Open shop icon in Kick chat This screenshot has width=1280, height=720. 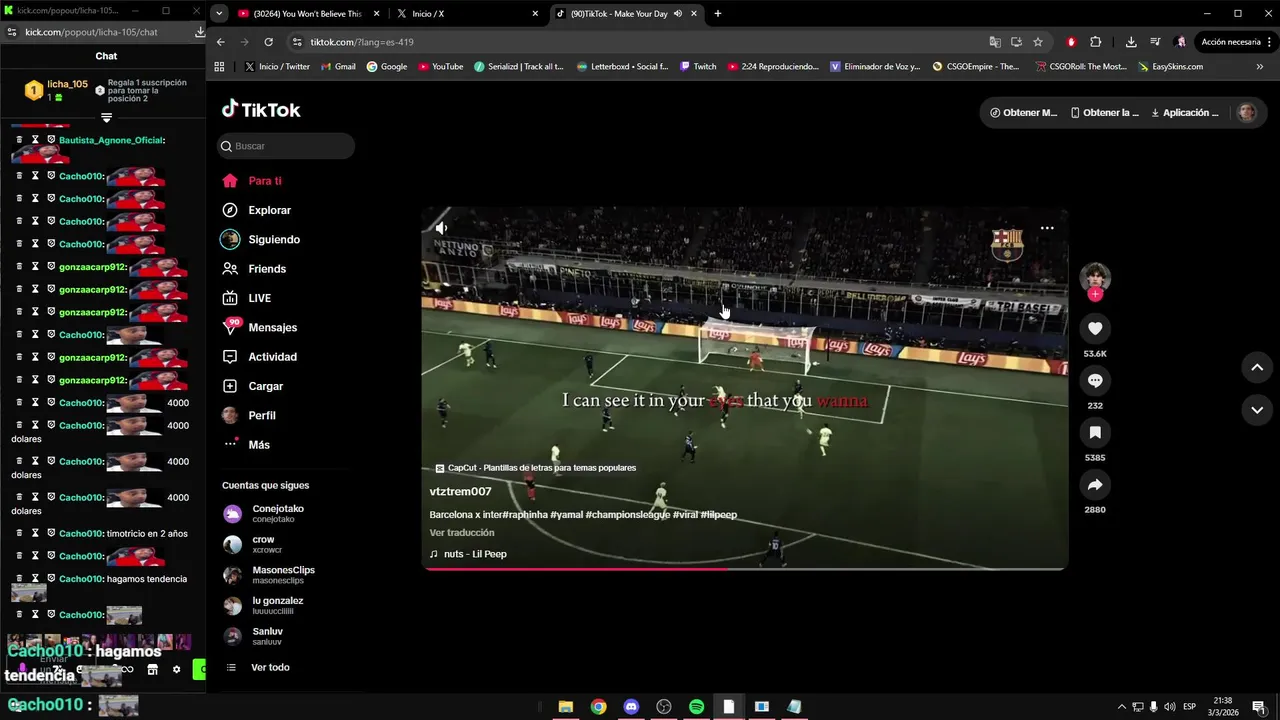[152, 669]
